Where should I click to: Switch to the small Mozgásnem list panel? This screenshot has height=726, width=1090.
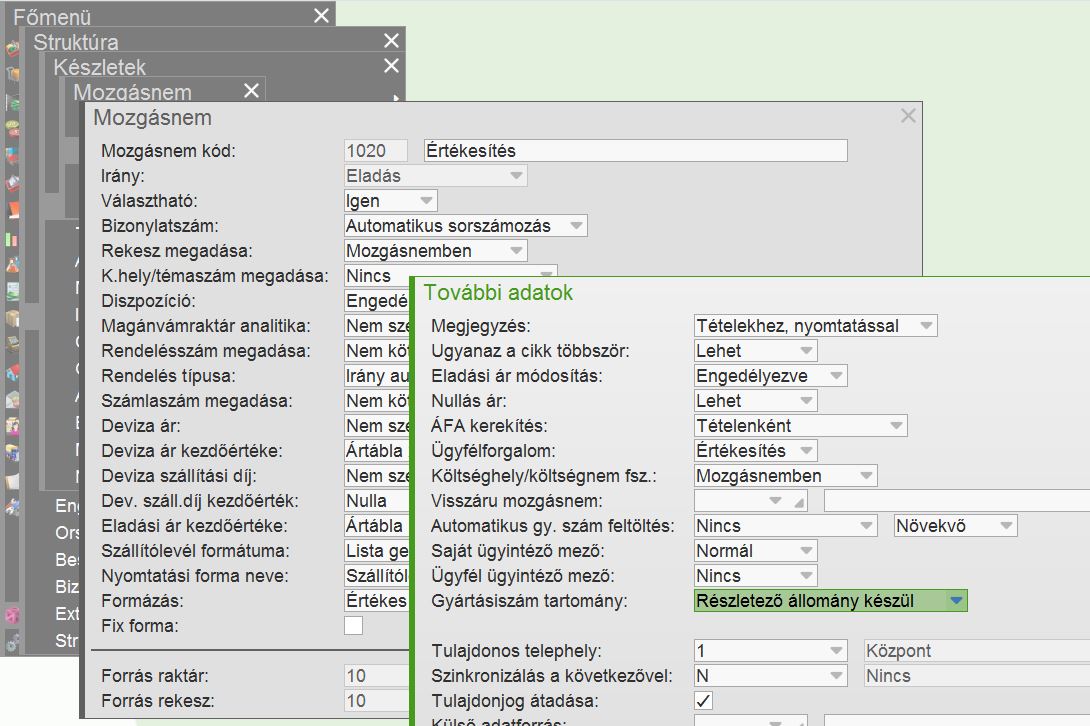pyautogui.click(x=132, y=92)
